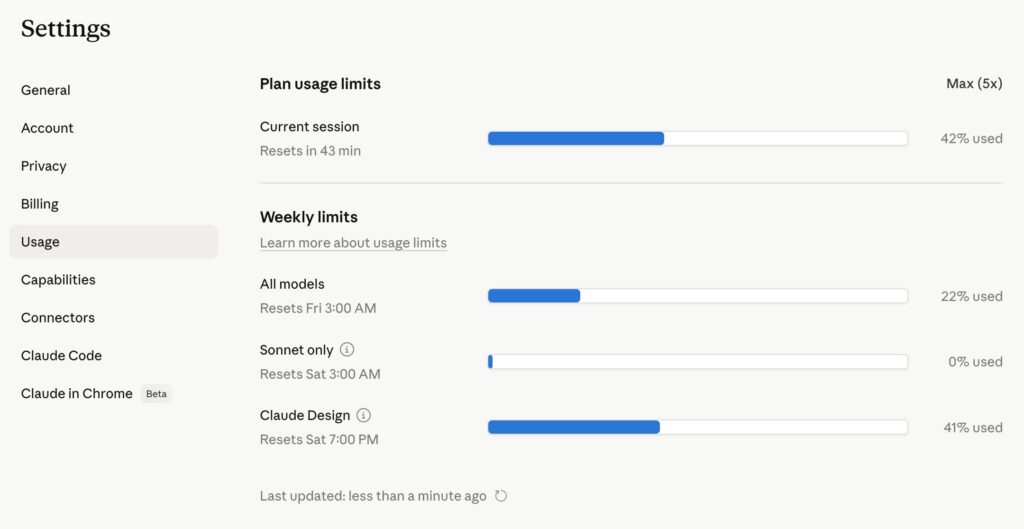Select Billing in the sidebar
Viewport: 1024px width, 529px height.
pyautogui.click(x=40, y=204)
